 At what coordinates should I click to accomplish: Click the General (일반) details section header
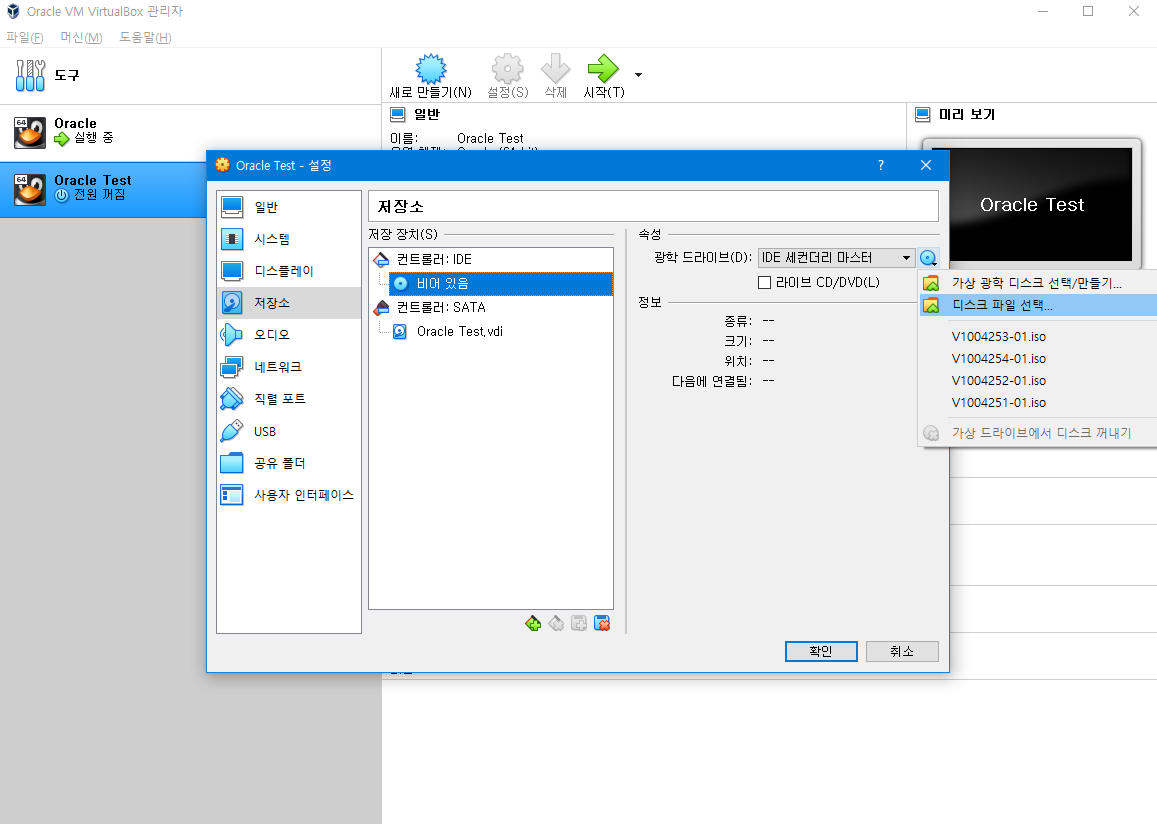(426, 114)
